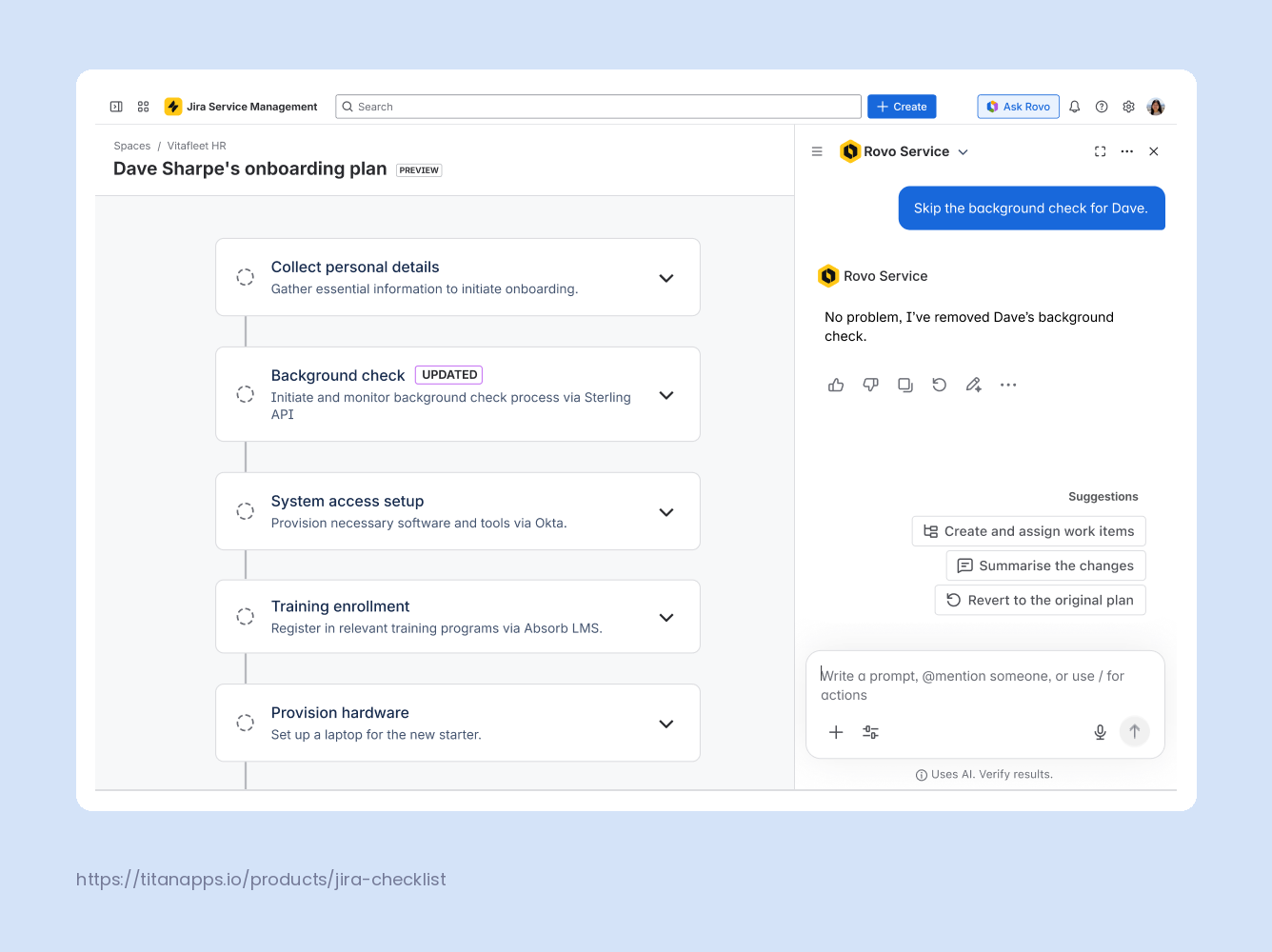Screen dimensions: 1272x952
Task: Open more actions for Rovo response
Action: point(1008,385)
